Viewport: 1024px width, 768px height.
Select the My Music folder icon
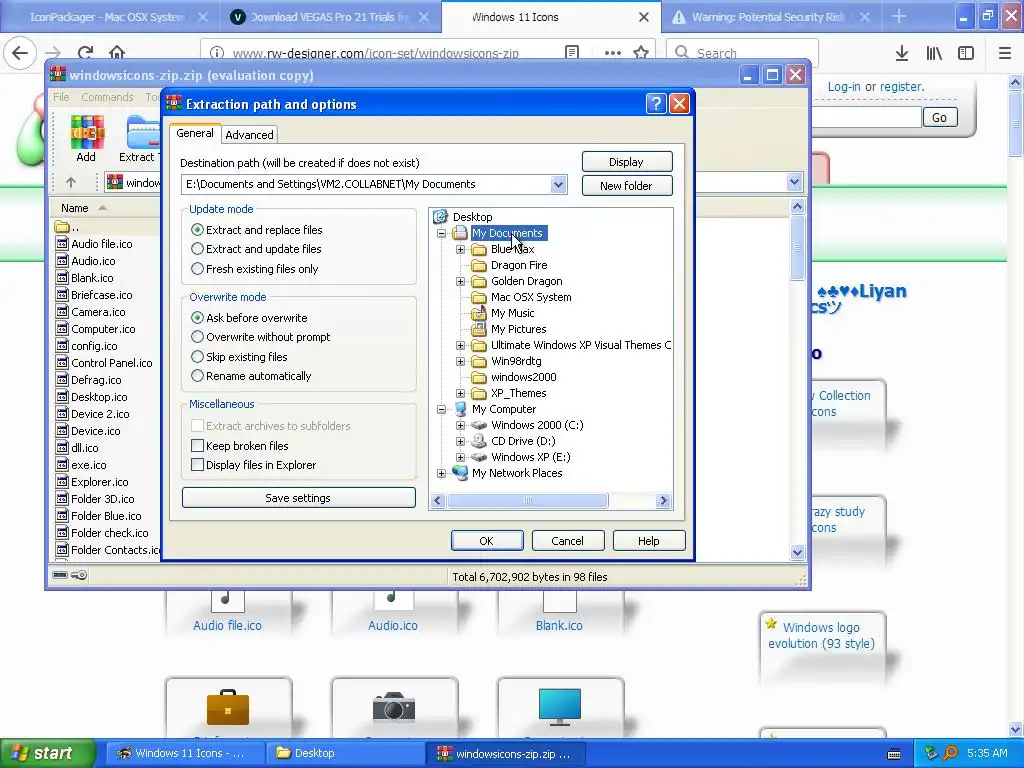click(479, 313)
